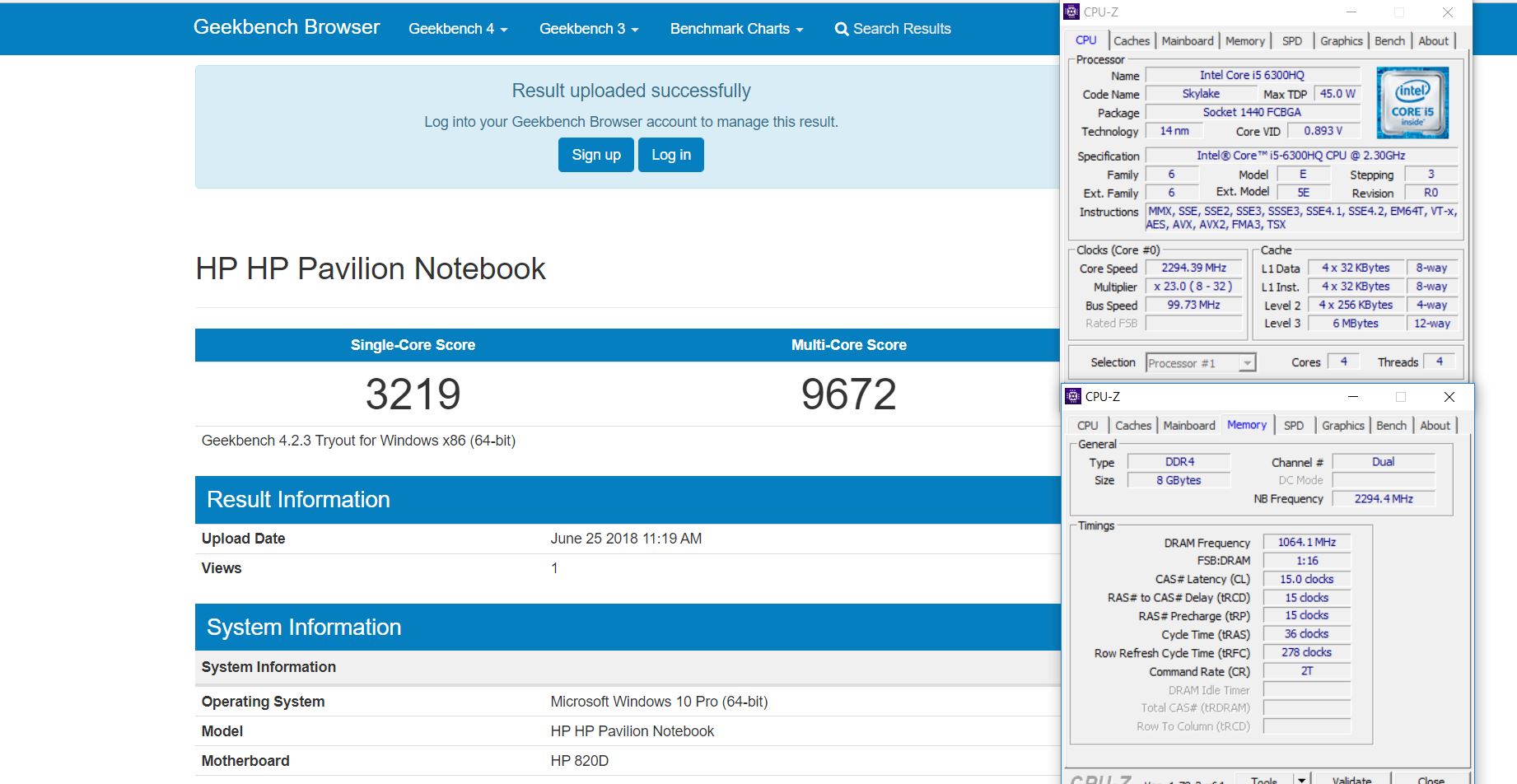This screenshot has height=784, width=1517.
Task: Click the Bus Speed value '99.73 MHz'
Action: (x=1194, y=305)
